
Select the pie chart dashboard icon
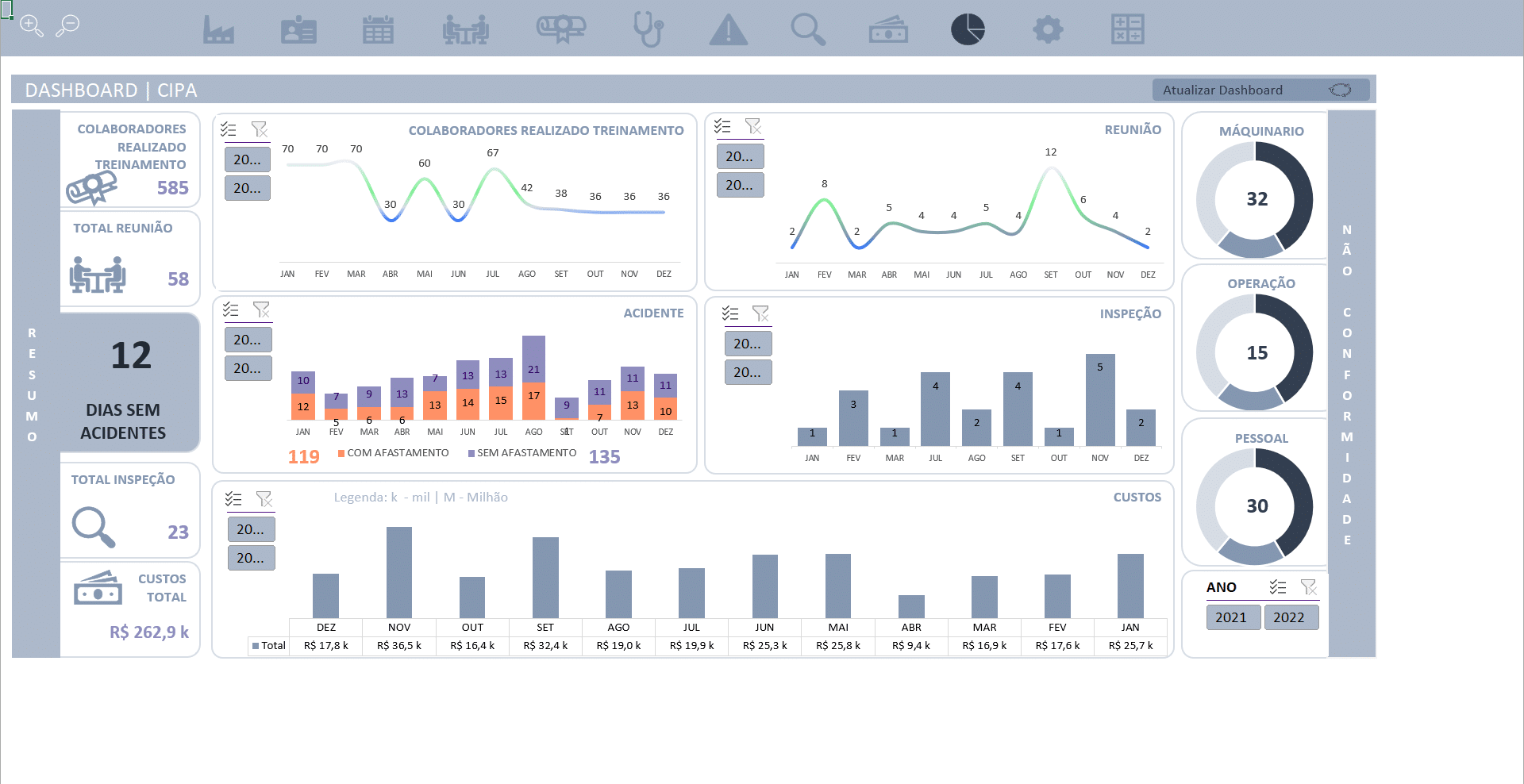[x=968, y=30]
